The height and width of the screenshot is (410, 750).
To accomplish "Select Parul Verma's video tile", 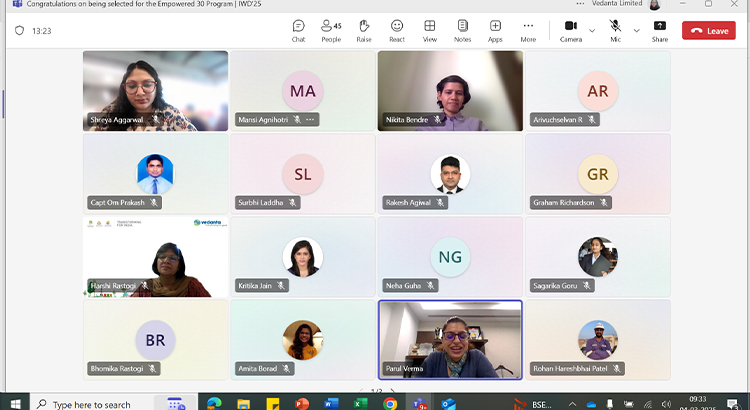I will coord(450,338).
